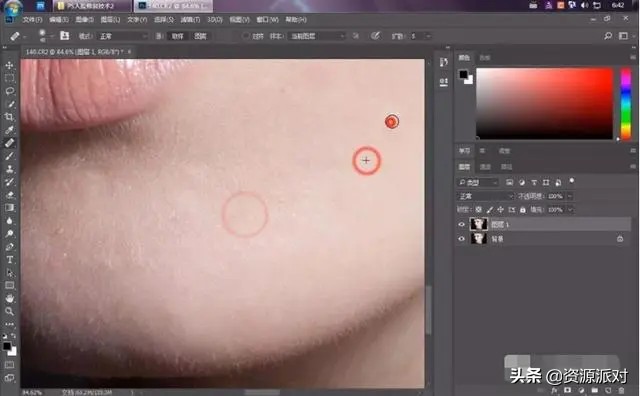The image size is (640, 396).
Task: Open the layer Opacity dropdown arrow
Action: [x=570, y=196]
